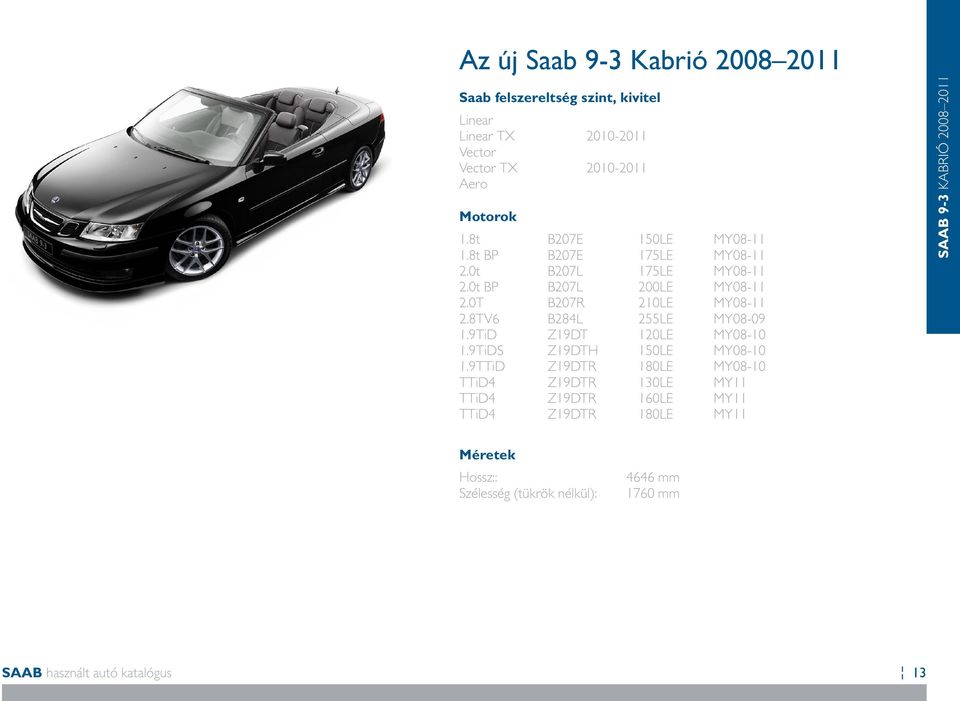Viewport: 960px width, 701px height.
Task: Select the page number "13"
Action: (x=919, y=673)
